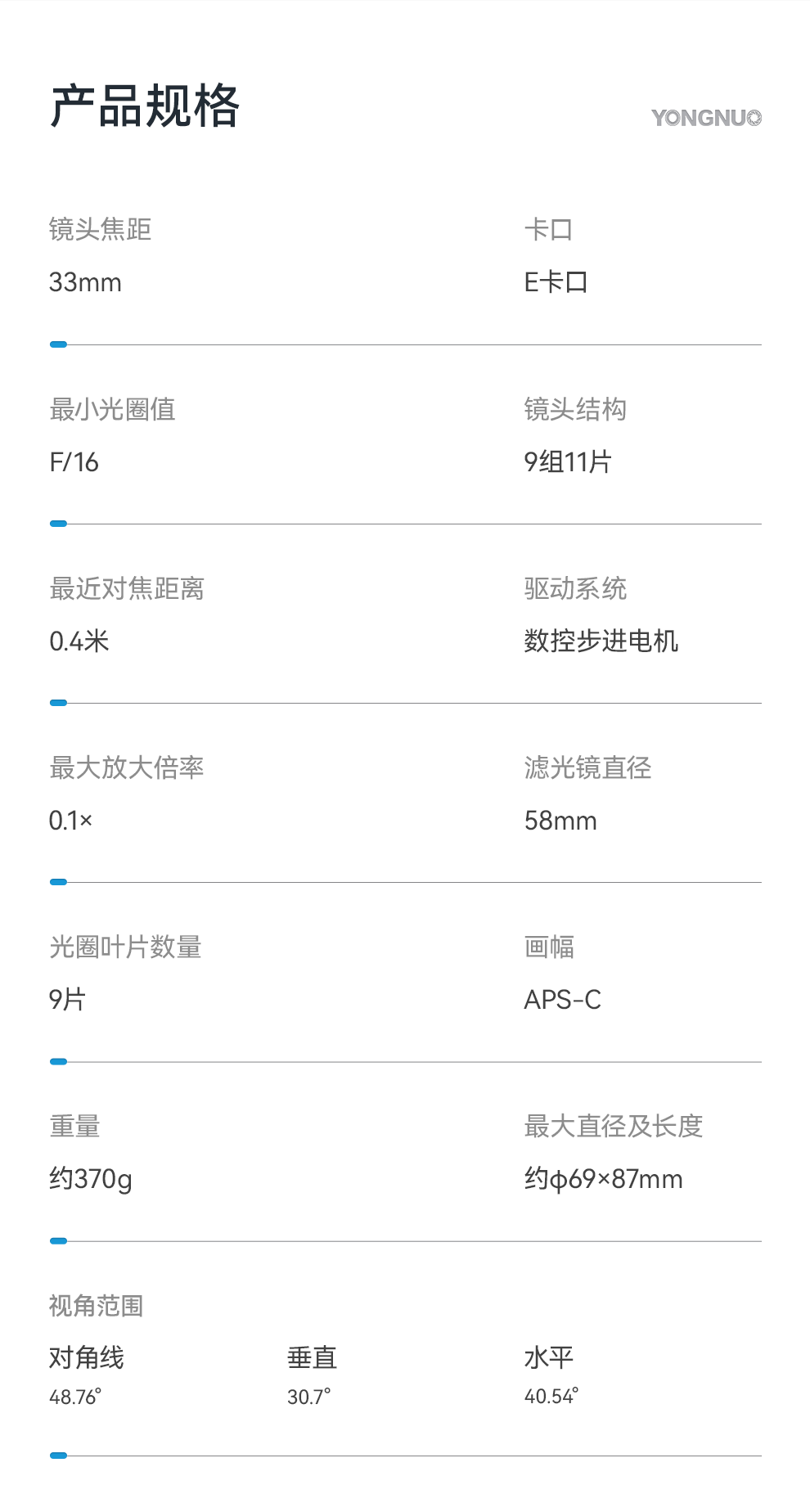Click the blue marker below 0.4米
The image size is (810, 1512).
point(58,703)
